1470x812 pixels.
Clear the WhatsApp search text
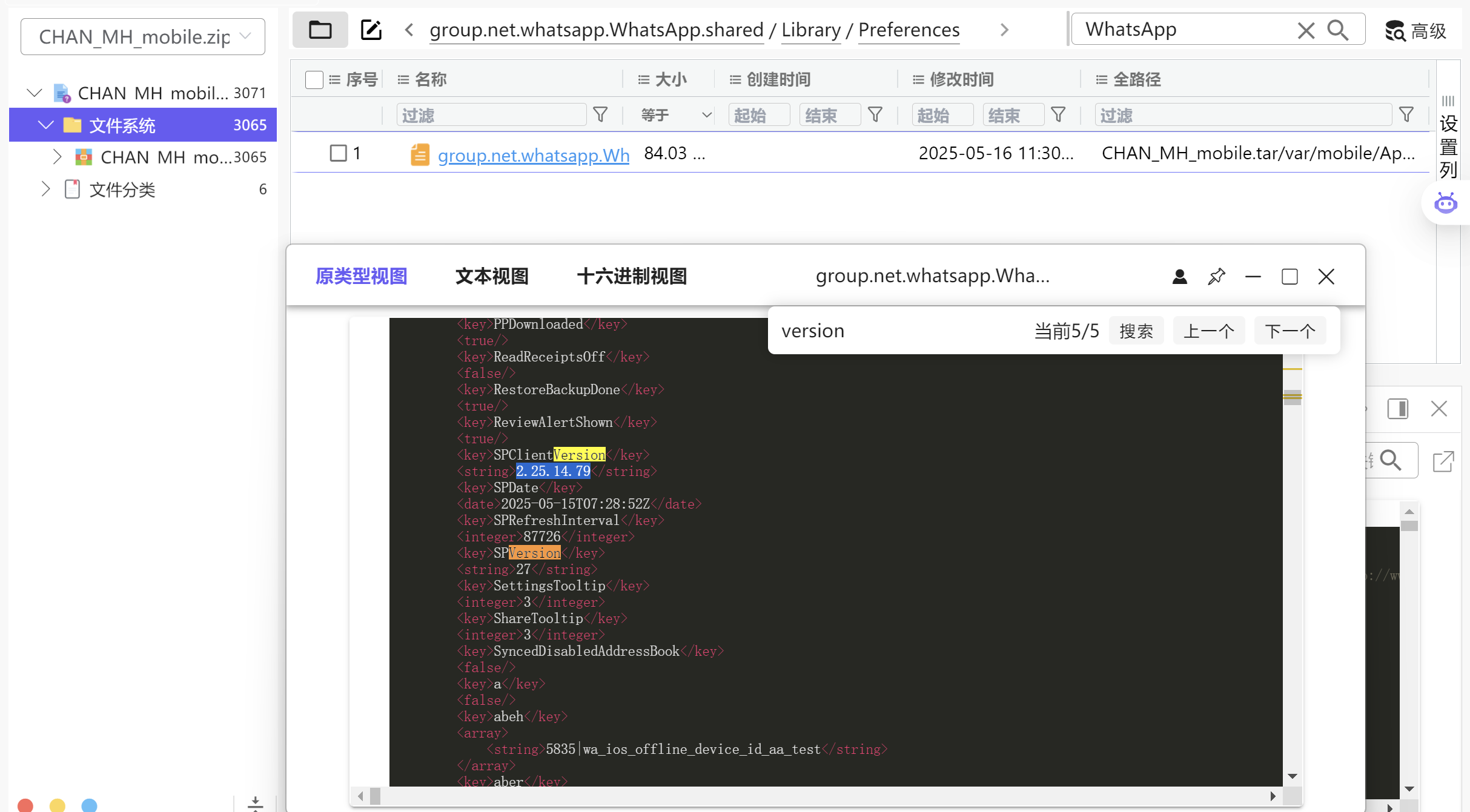pyautogui.click(x=1306, y=30)
